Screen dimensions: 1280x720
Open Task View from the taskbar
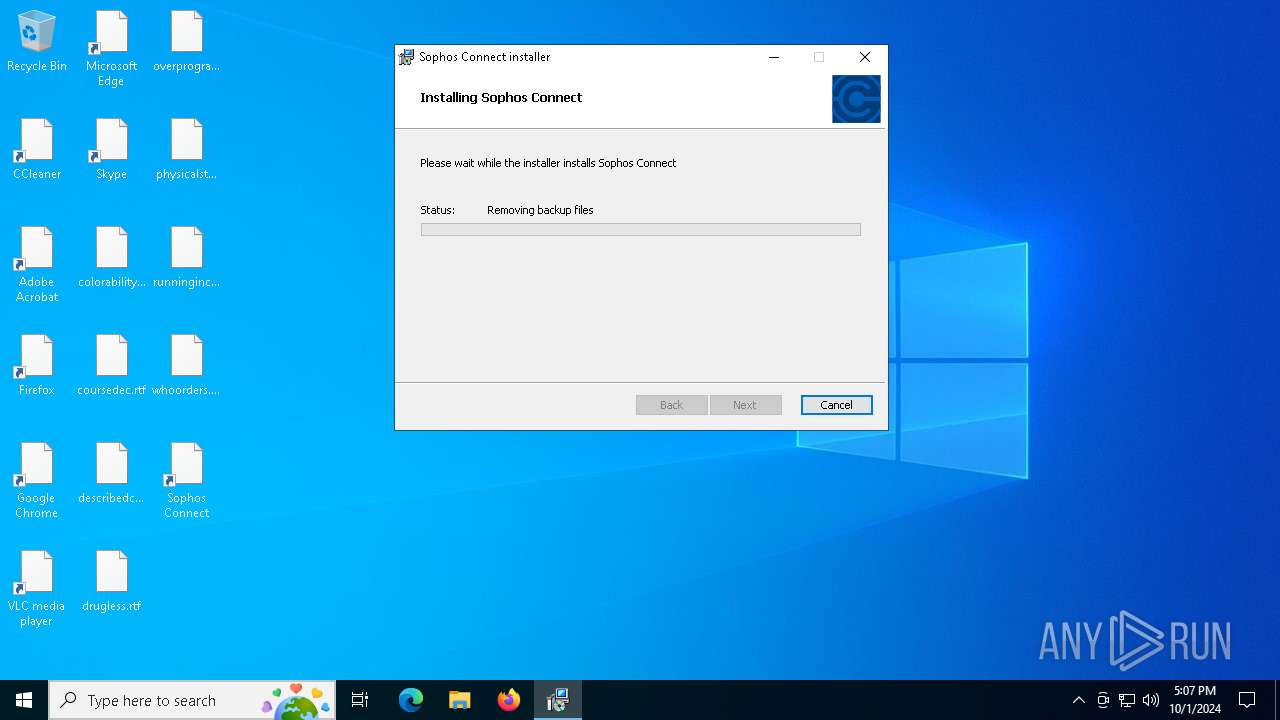tap(360, 700)
